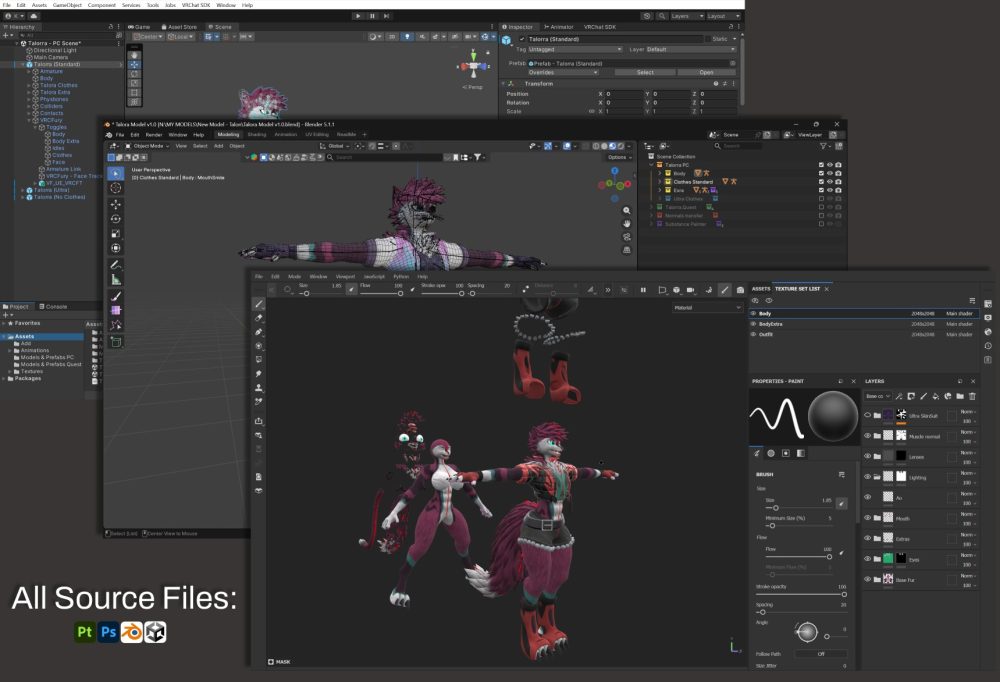The height and width of the screenshot is (682, 1000).
Task: Select Blender's Annotate tool
Action: [115, 265]
